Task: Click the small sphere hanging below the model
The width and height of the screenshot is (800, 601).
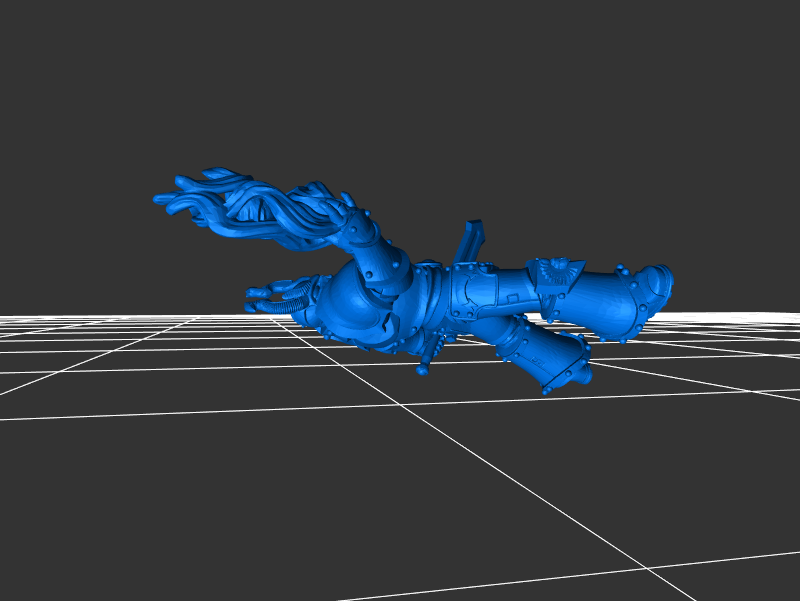Action: (x=422, y=371)
